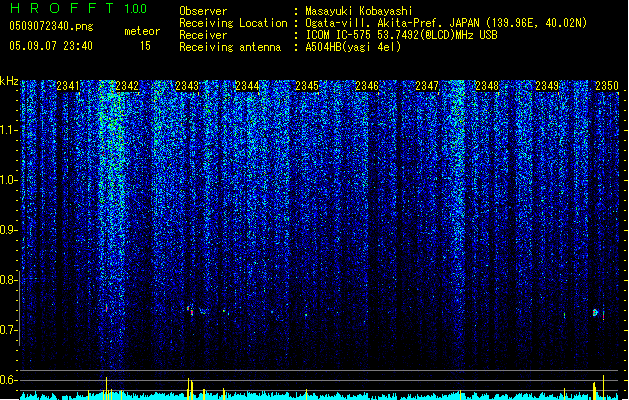Screen dimensions: 629x400
Task: Click the 1.0 kHz axis tick label
Action: (9, 180)
